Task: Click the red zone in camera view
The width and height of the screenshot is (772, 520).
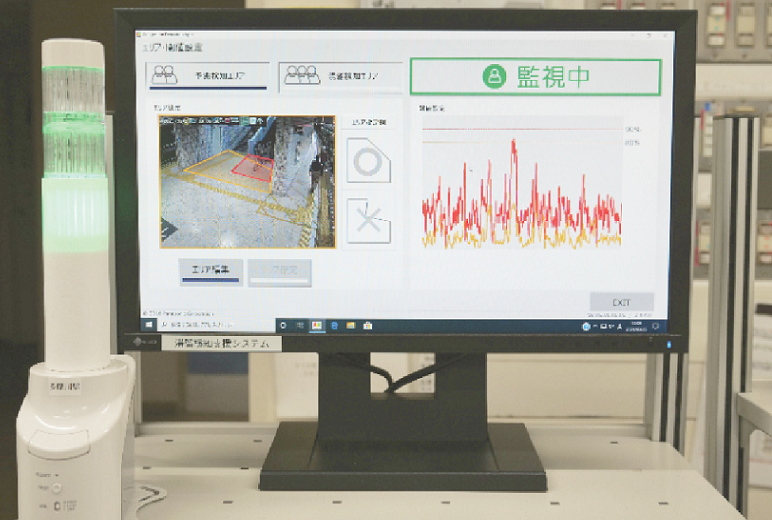Action: click(x=253, y=168)
